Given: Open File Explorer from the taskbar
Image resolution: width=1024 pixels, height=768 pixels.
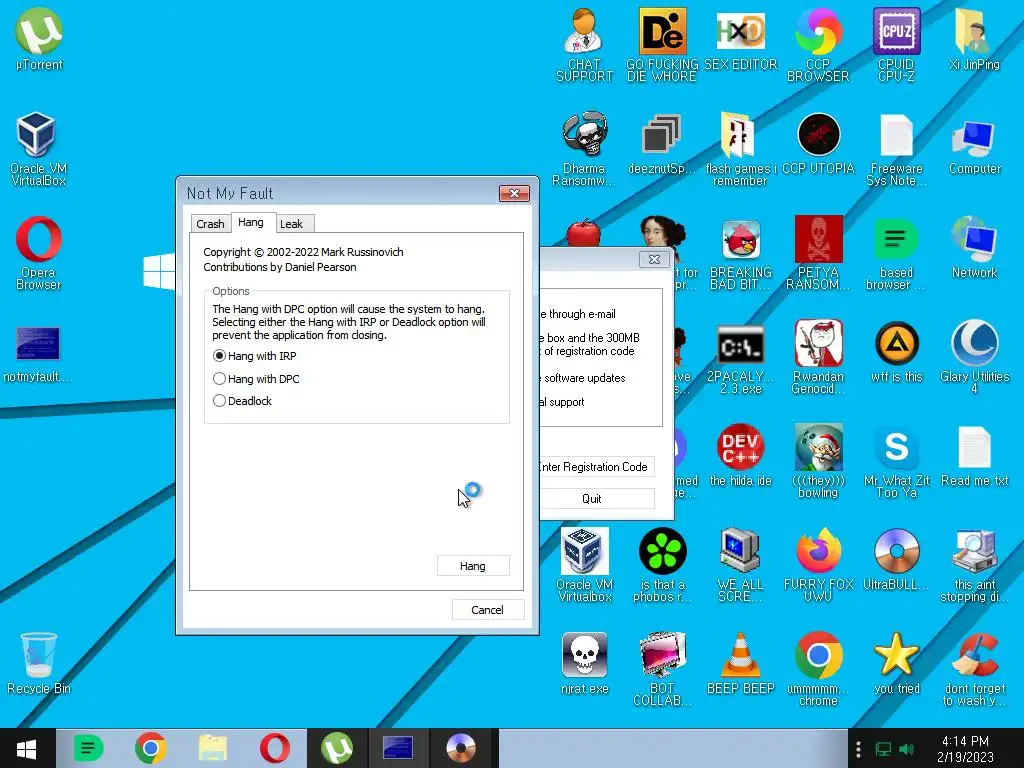Looking at the screenshot, I should [x=213, y=748].
